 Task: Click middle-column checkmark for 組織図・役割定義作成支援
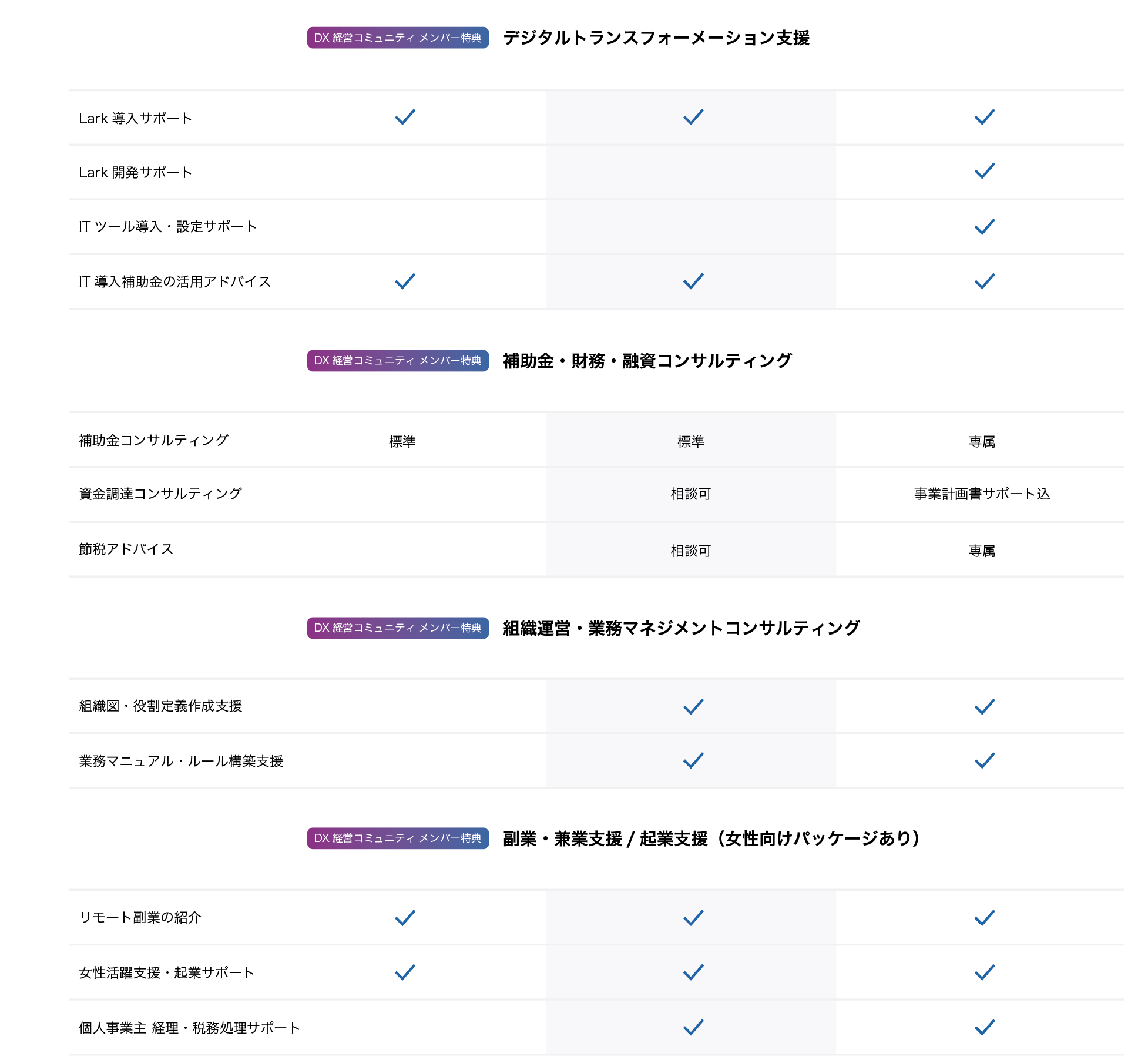click(x=693, y=706)
